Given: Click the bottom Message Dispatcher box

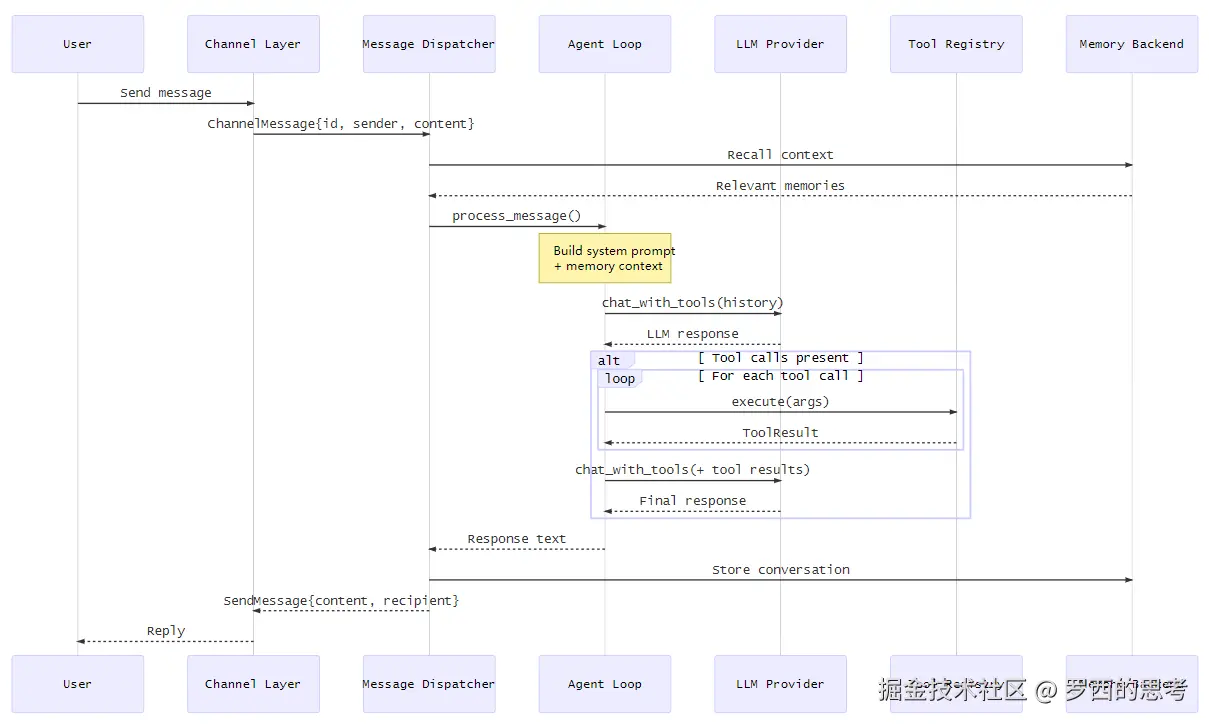Looking at the screenshot, I should click(429, 684).
